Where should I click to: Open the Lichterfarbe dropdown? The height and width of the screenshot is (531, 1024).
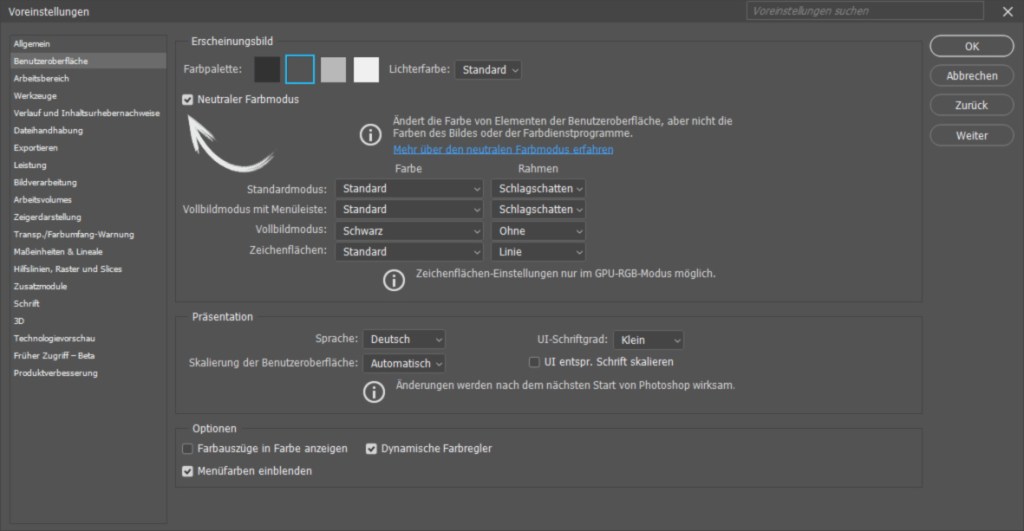pos(488,71)
